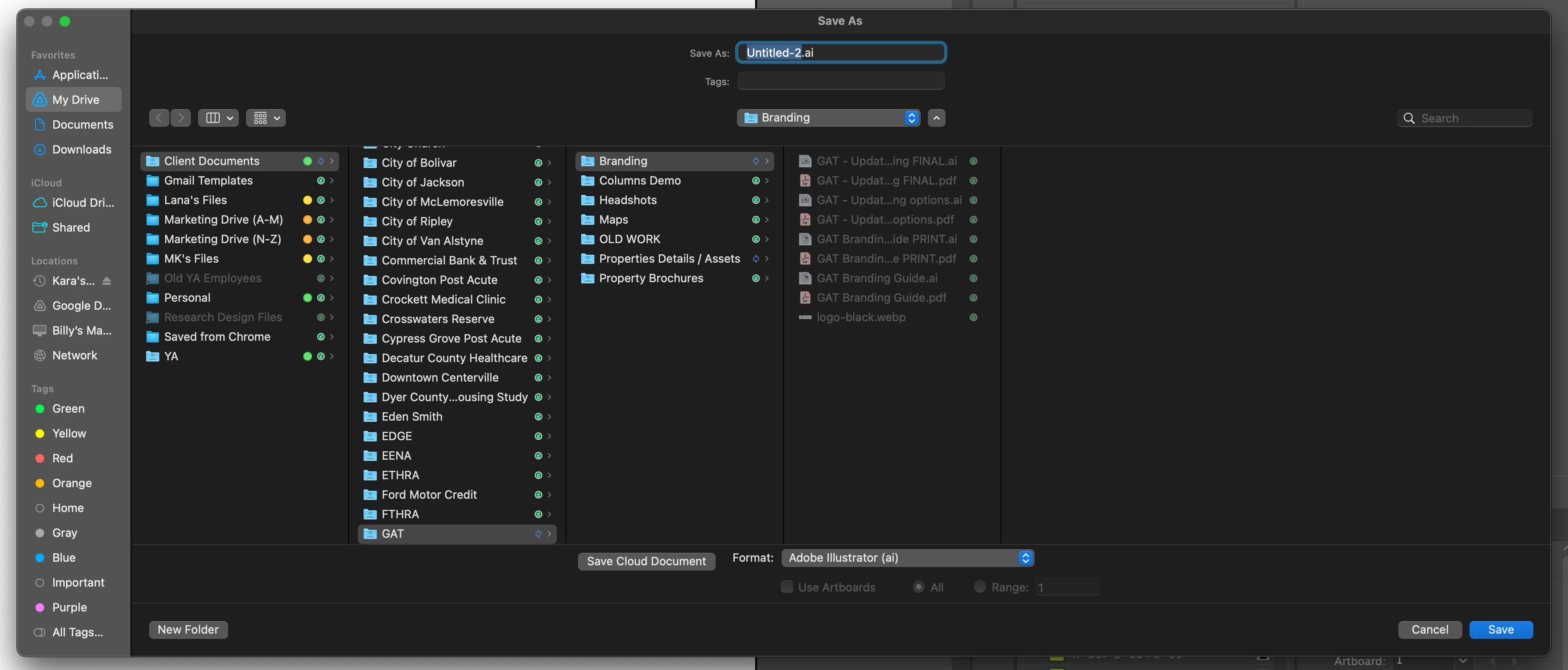This screenshot has width=1568, height=670.
Task: Click the back navigation arrow
Action: pos(159,118)
